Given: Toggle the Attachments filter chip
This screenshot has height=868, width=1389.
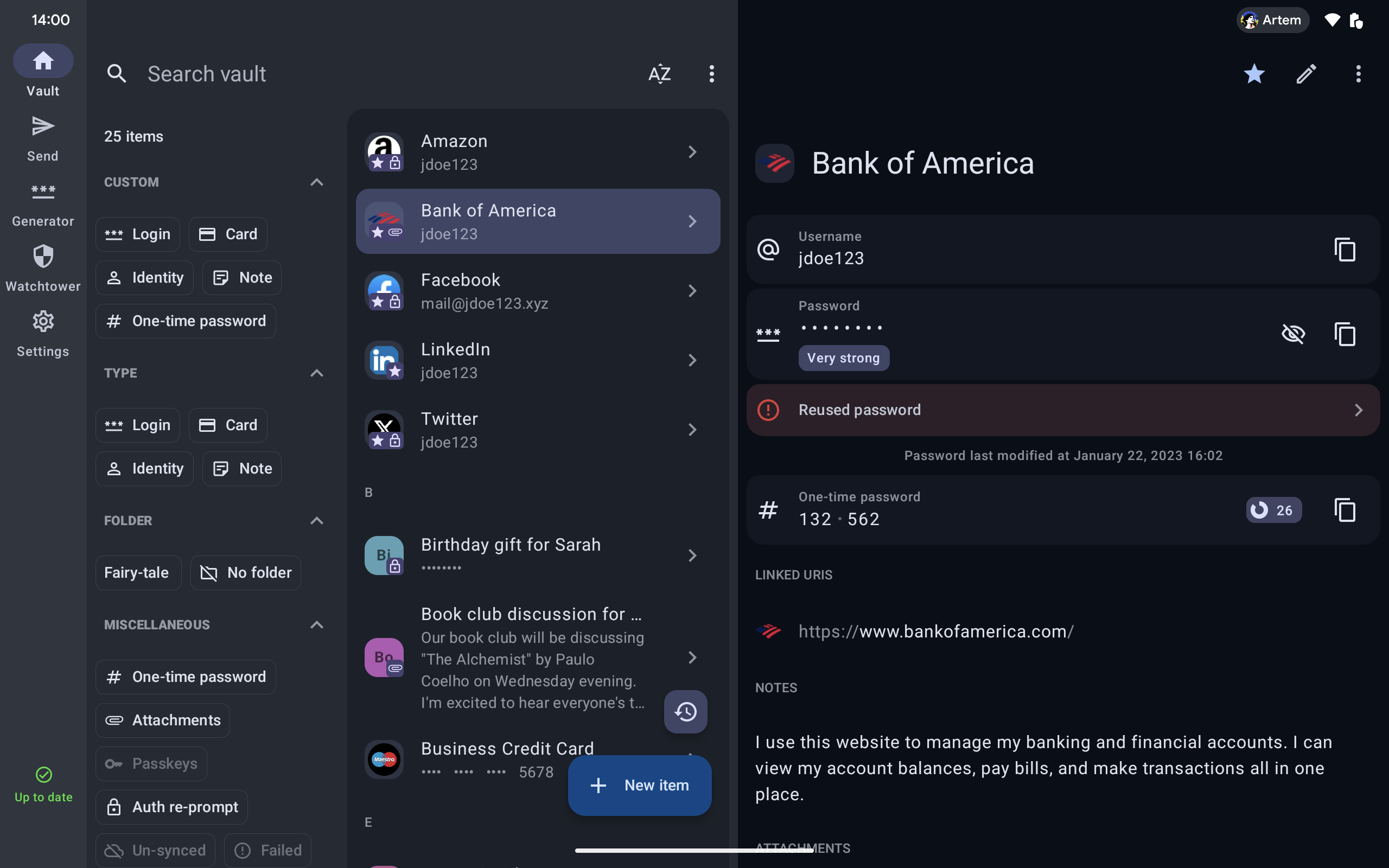Looking at the screenshot, I should 163,720.
